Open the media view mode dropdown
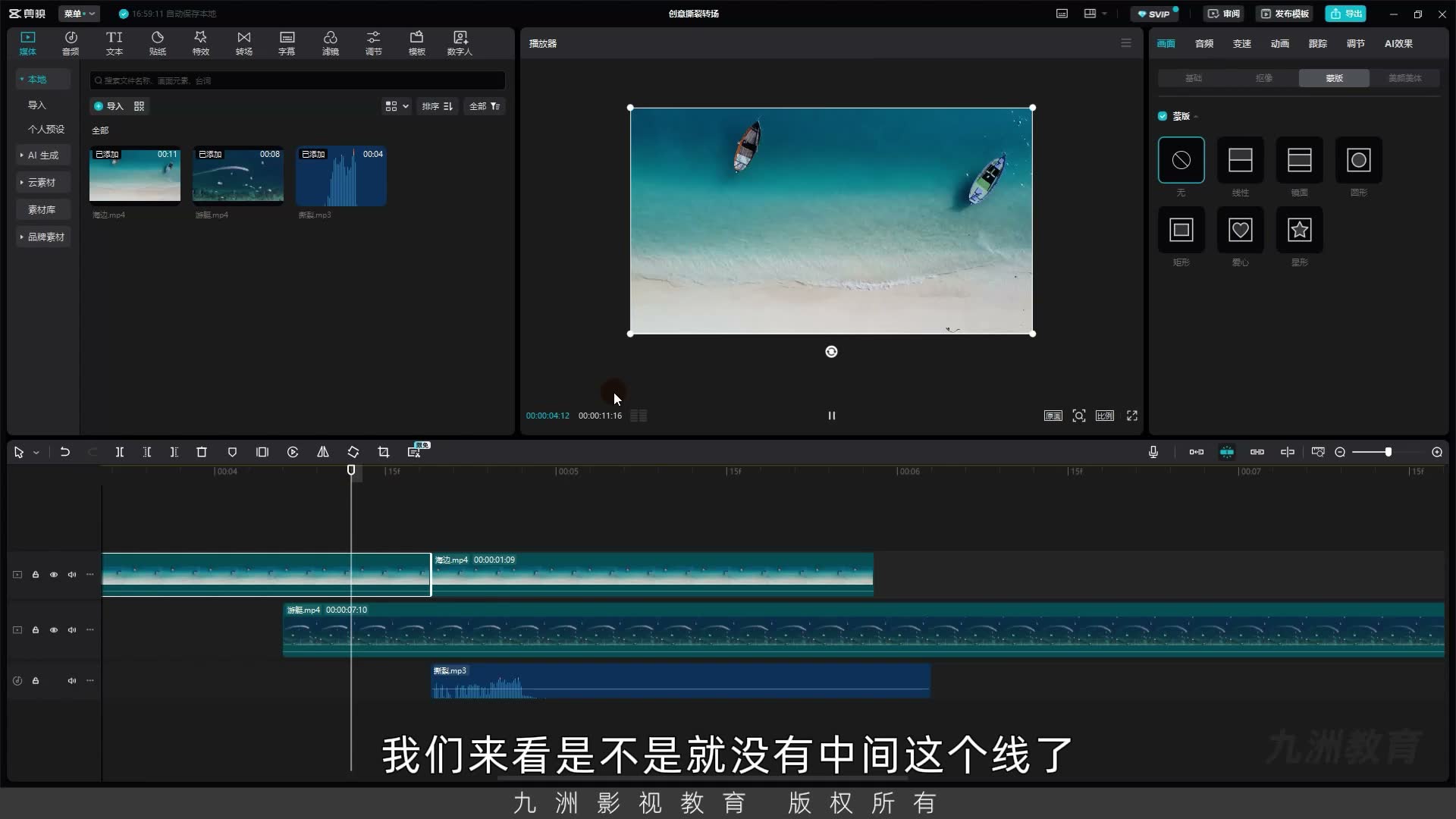This screenshot has width=1456, height=819. (x=397, y=106)
